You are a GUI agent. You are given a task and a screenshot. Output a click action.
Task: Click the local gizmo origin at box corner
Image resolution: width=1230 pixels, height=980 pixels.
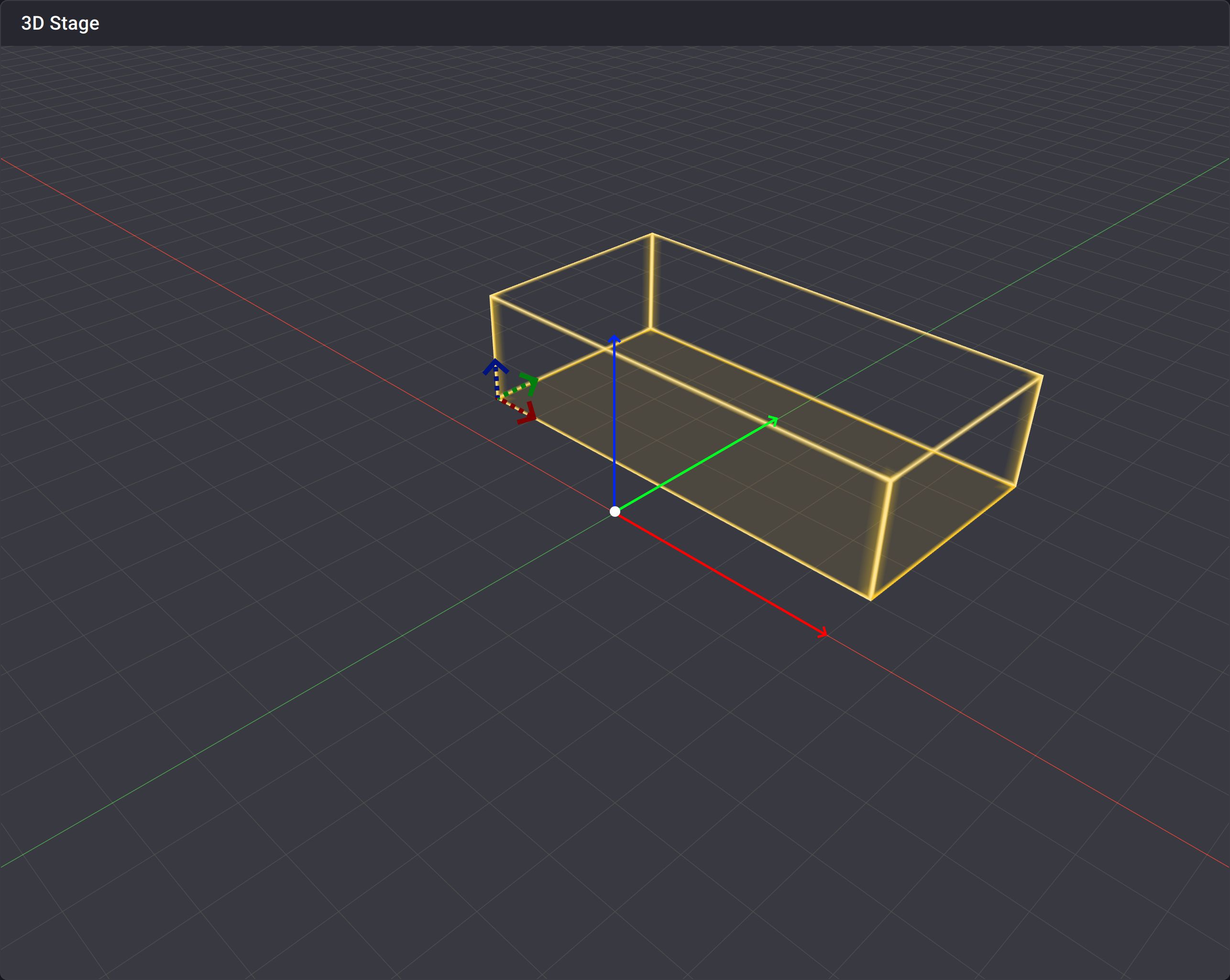click(x=498, y=398)
